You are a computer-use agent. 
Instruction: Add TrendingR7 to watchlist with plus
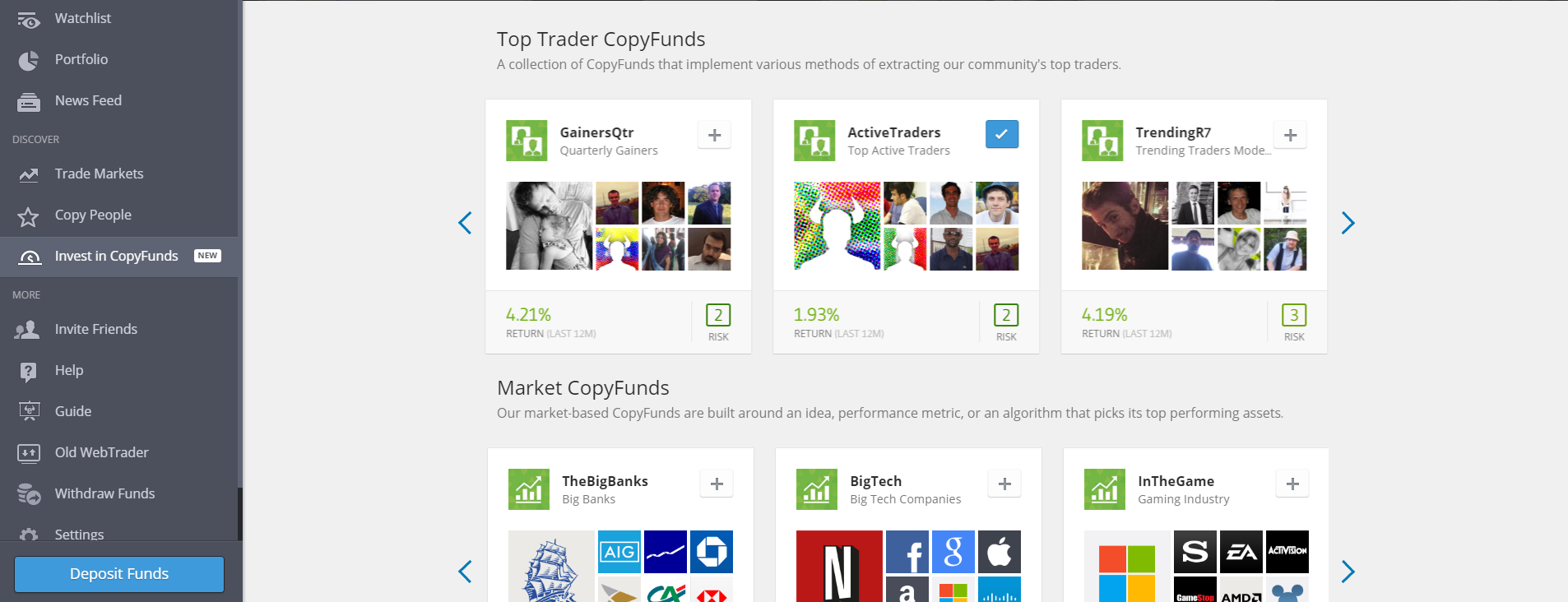click(x=1291, y=135)
